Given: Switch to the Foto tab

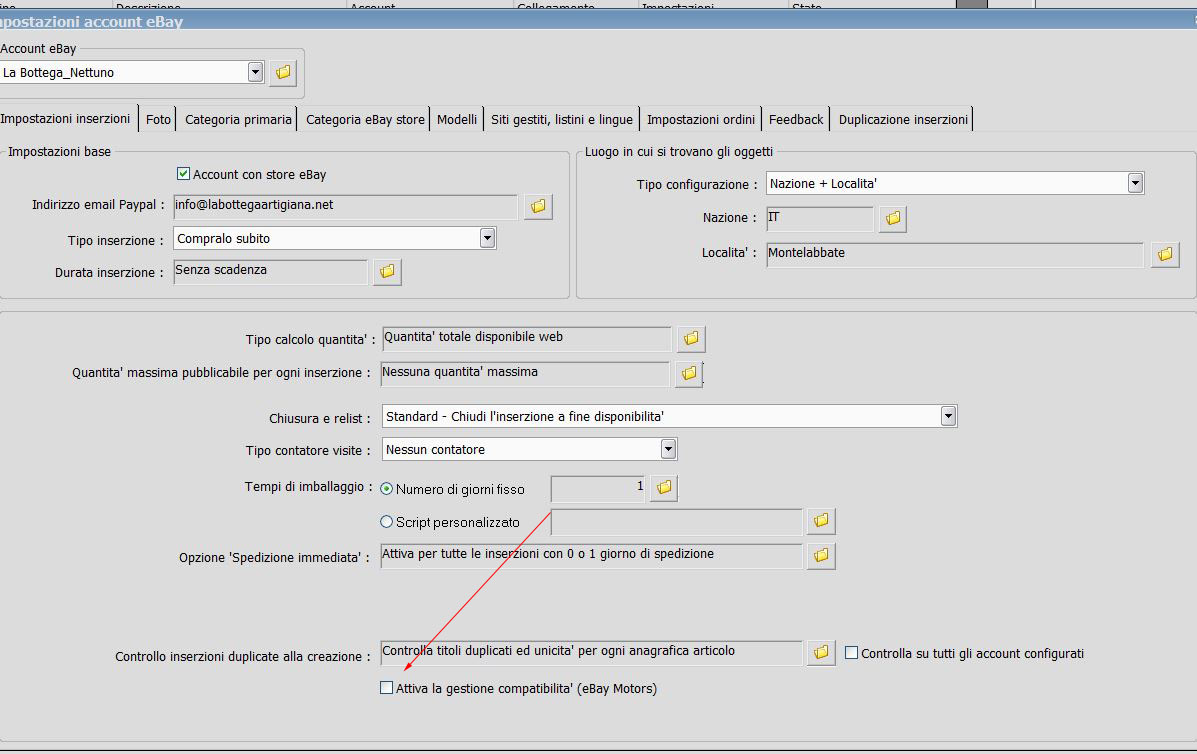Looking at the screenshot, I should [x=158, y=119].
